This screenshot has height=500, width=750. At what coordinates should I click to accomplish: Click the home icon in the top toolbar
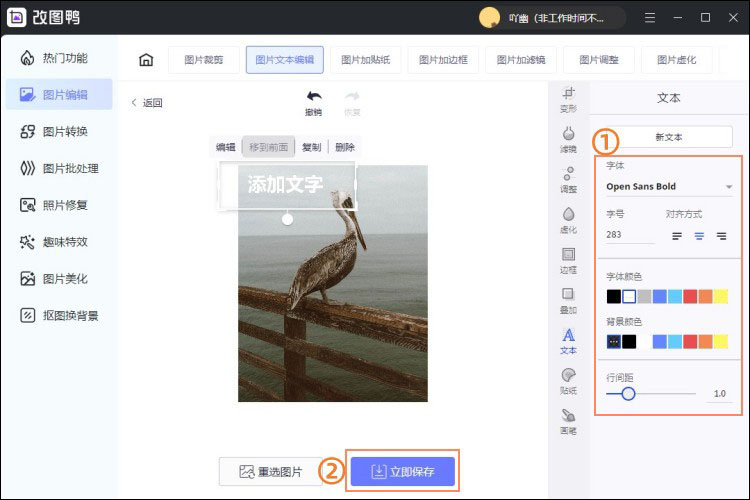[x=146, y=60]
